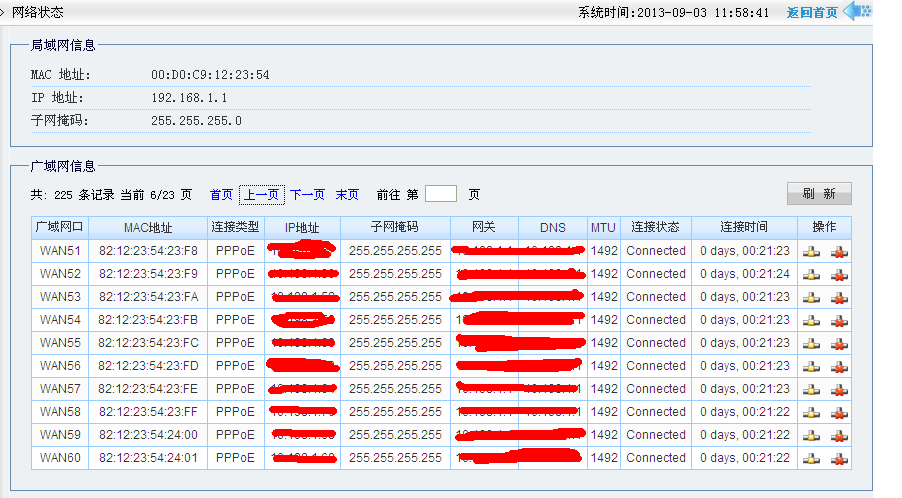Jump to 末页 last page link

pos(347,195)
